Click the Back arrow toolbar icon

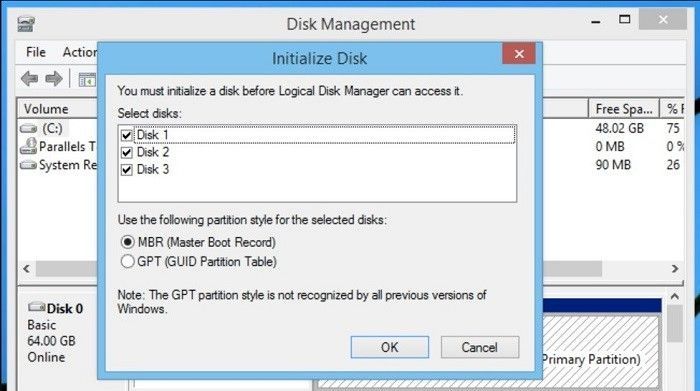click(x=29, y=79)
